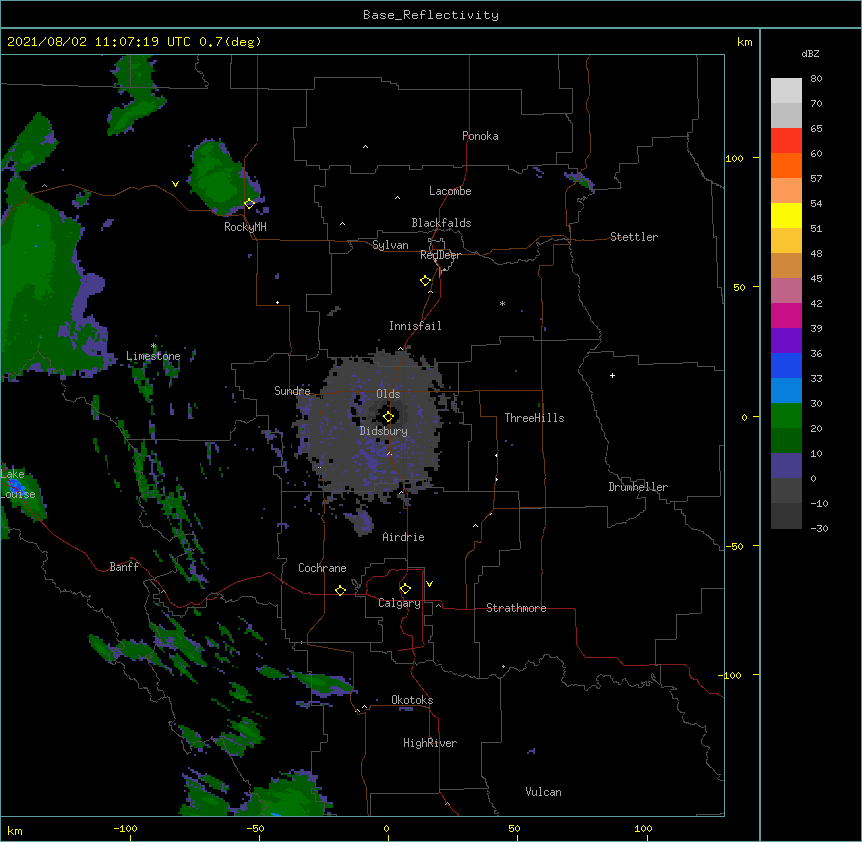Screen dimensions: 862x842
Task: Click the ThreeHills label
Action: [534, 418]
